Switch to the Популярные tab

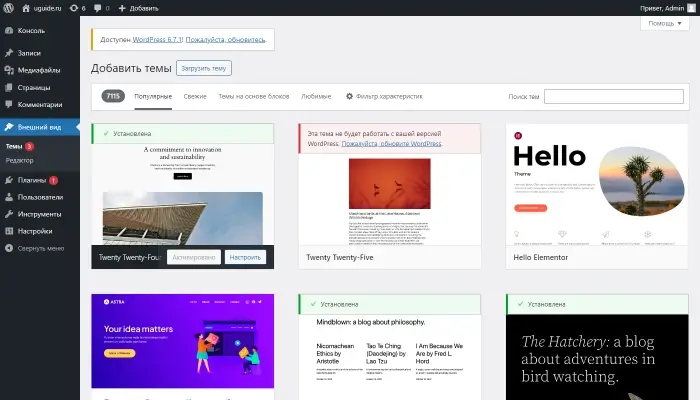click(153, 96)
